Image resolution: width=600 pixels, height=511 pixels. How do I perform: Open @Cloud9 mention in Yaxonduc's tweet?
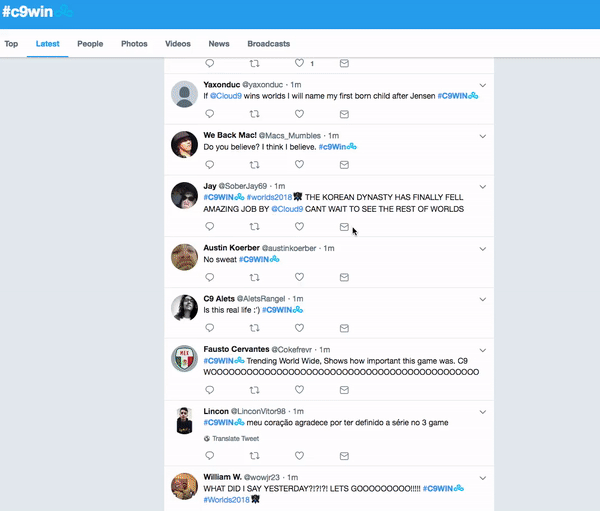tap(226, 96)
